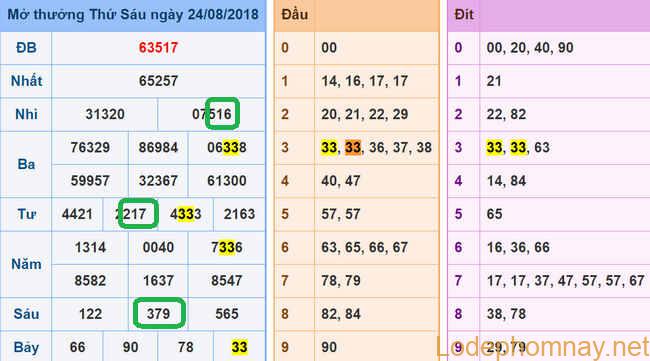Click '90' in Đầu table row 9

click(329, 347)
